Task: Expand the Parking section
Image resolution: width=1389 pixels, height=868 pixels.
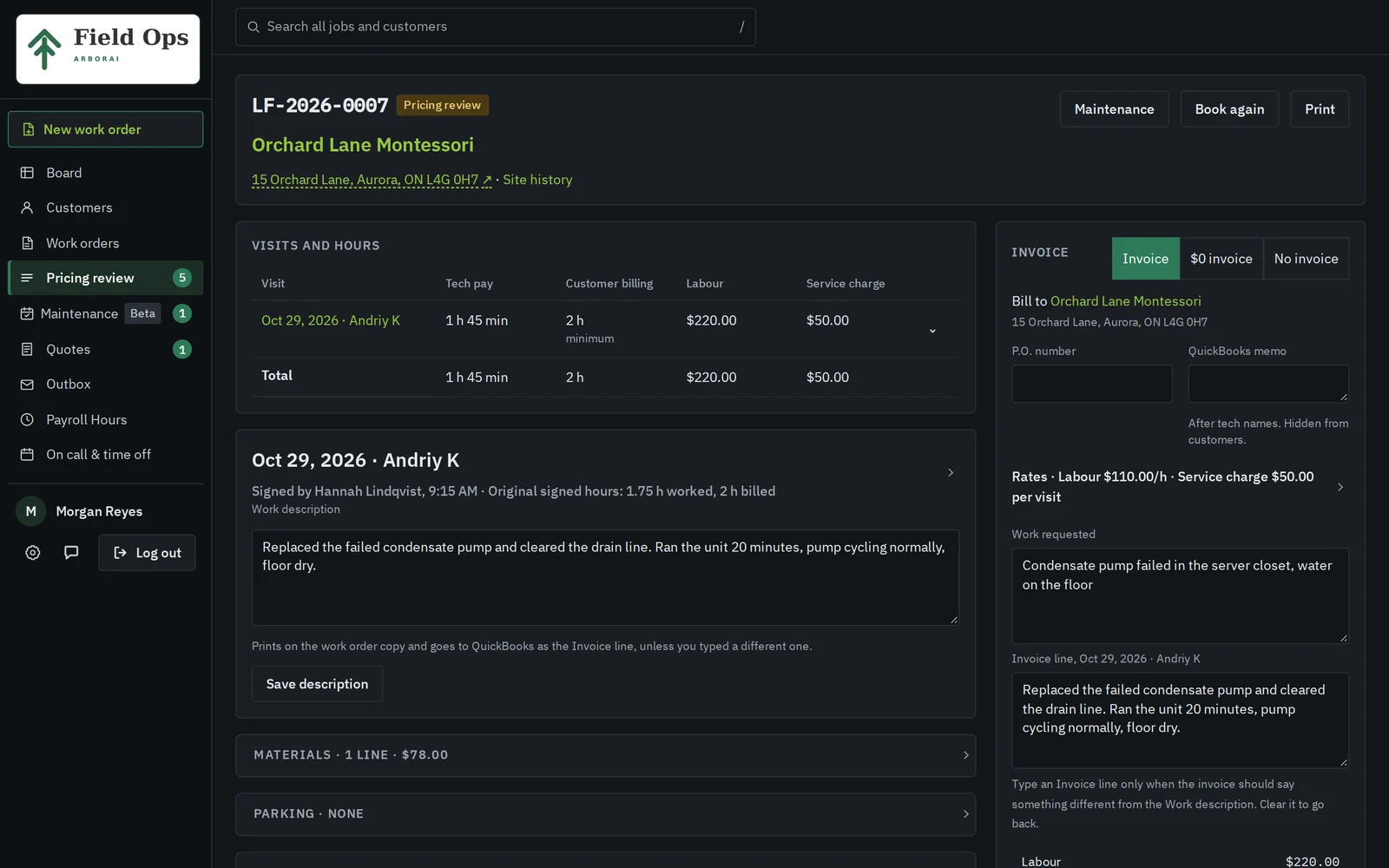Action: pos(605,814)
